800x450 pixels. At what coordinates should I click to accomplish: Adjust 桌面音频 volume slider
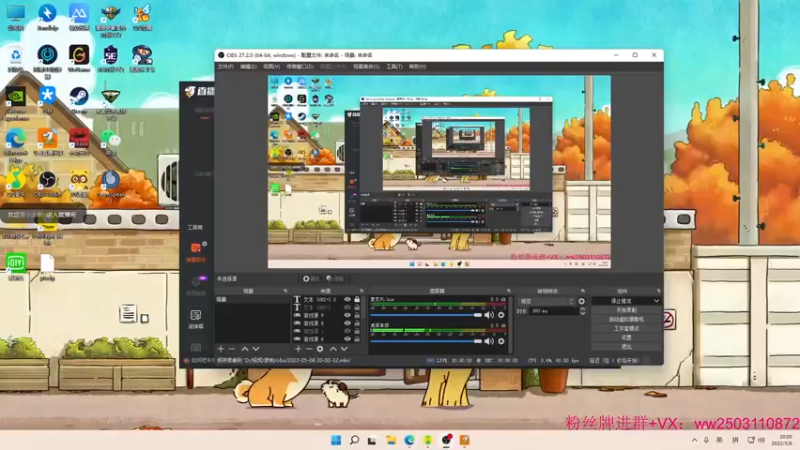tap(426, 341)
